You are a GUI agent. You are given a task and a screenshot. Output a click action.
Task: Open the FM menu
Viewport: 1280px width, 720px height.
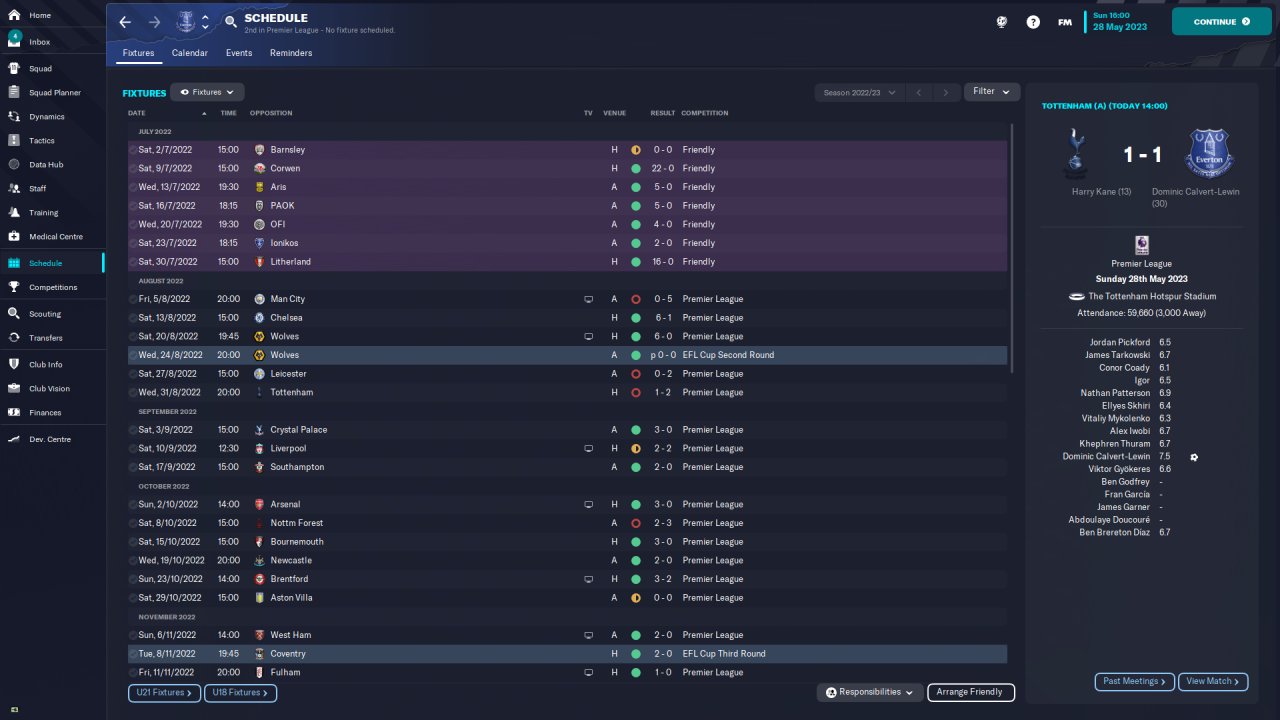(x=1065, y=22)
